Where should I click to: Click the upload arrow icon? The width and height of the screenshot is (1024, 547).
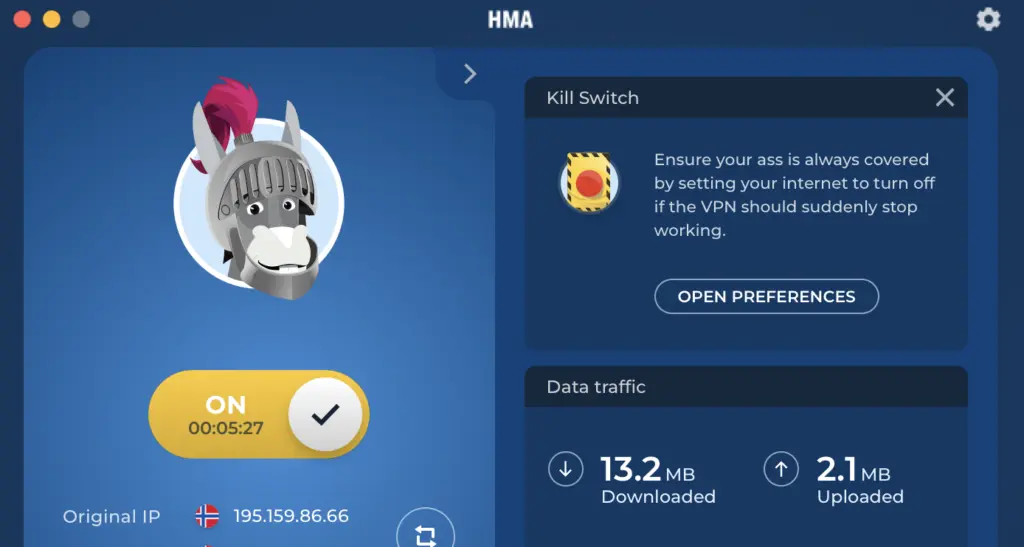781,469
